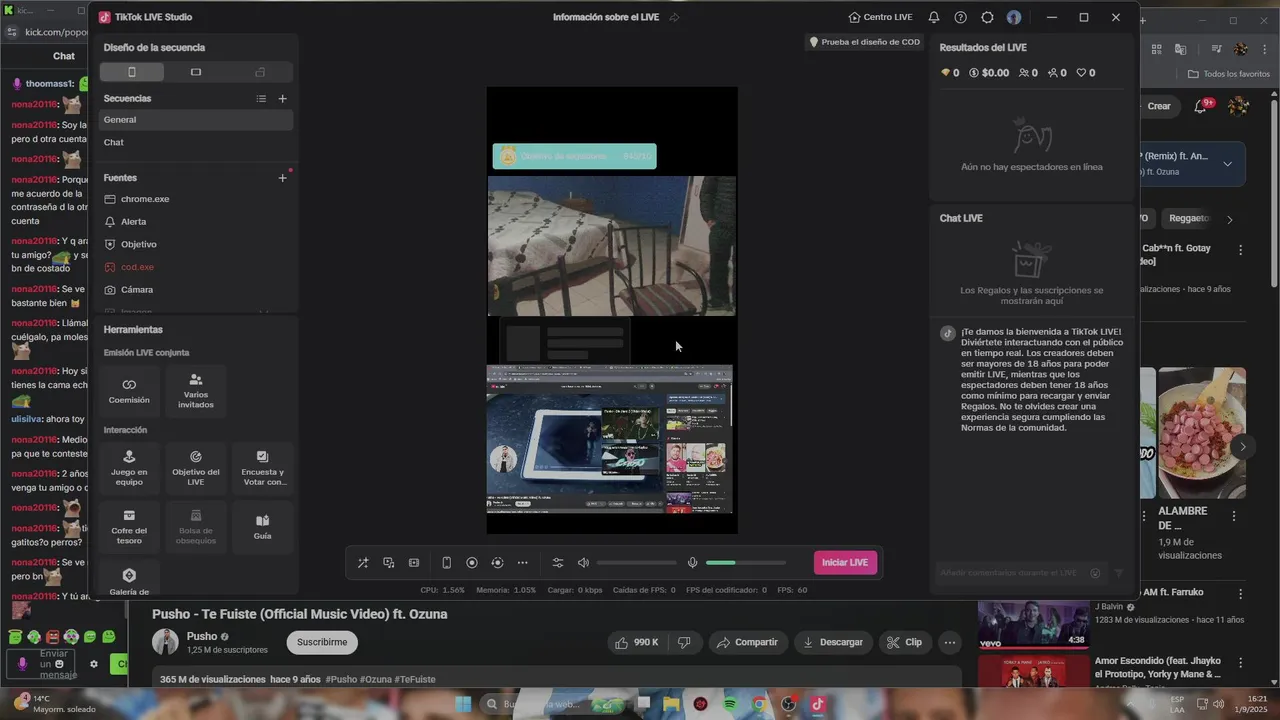1280x720 pixels.
Task: Click the LIVE comment input field
Action: point(1010,573)
